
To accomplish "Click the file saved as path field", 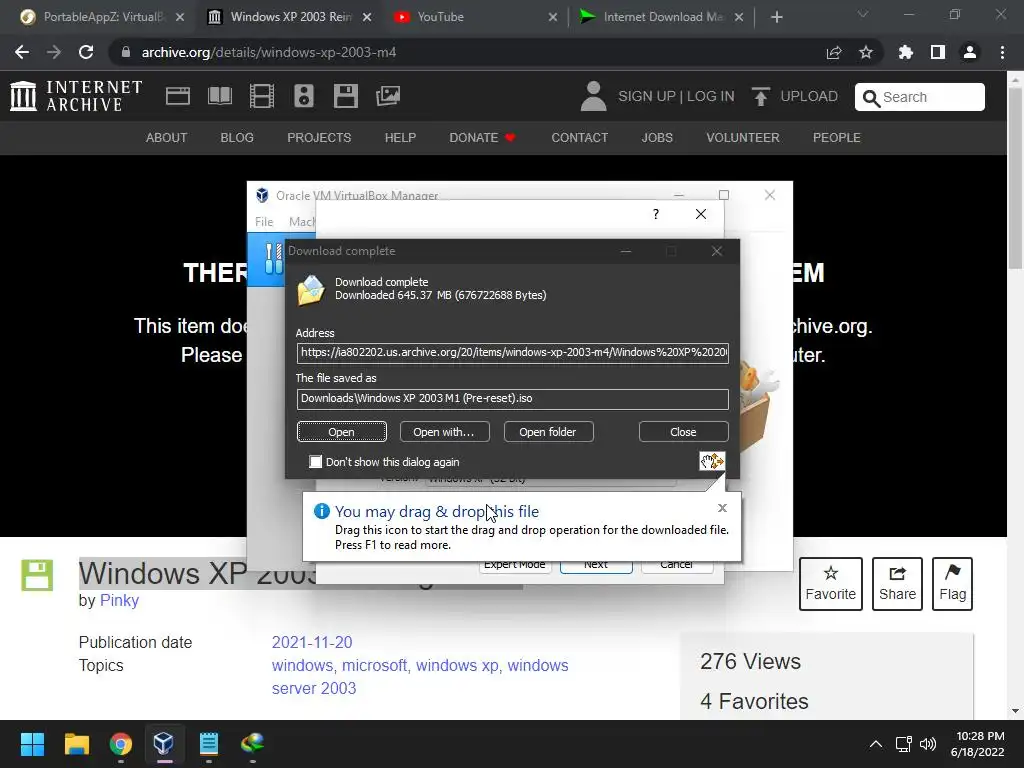I will click(x=513, y=399).
